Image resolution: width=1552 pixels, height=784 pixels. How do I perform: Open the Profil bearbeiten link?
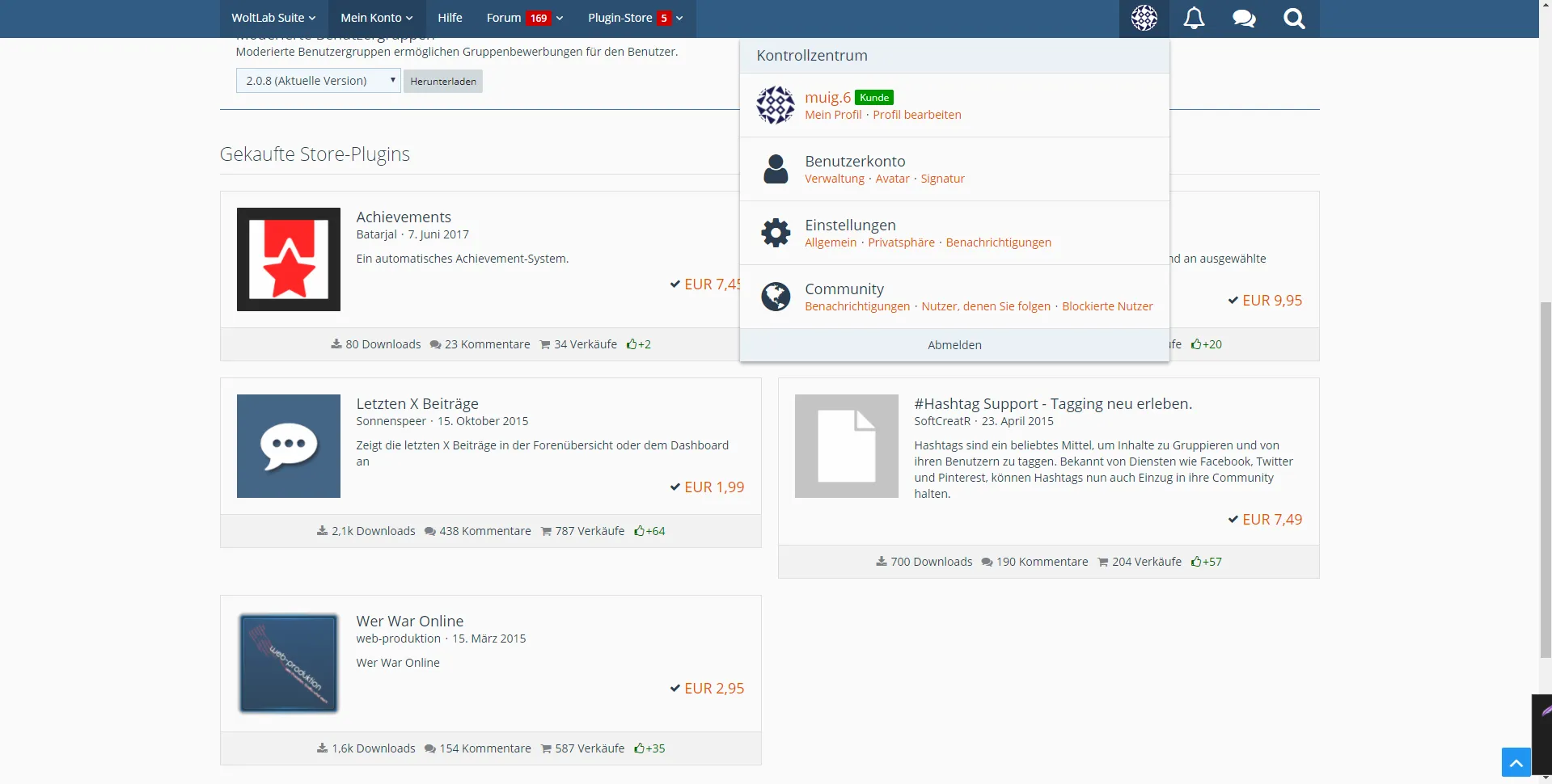[x=916, y=115]
